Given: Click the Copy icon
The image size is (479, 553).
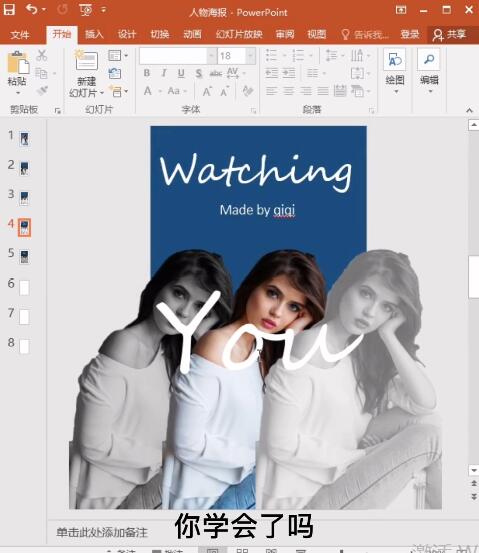Looking at the screenshot, I should tap(41, 73).
